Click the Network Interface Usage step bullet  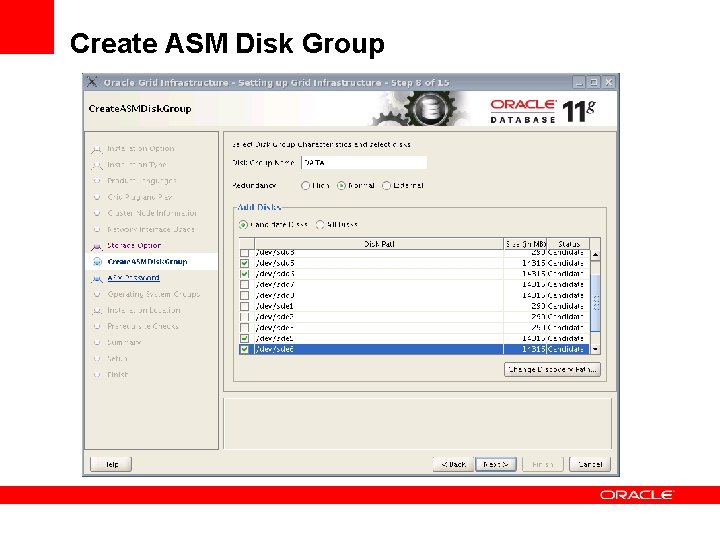pos(97,229)
